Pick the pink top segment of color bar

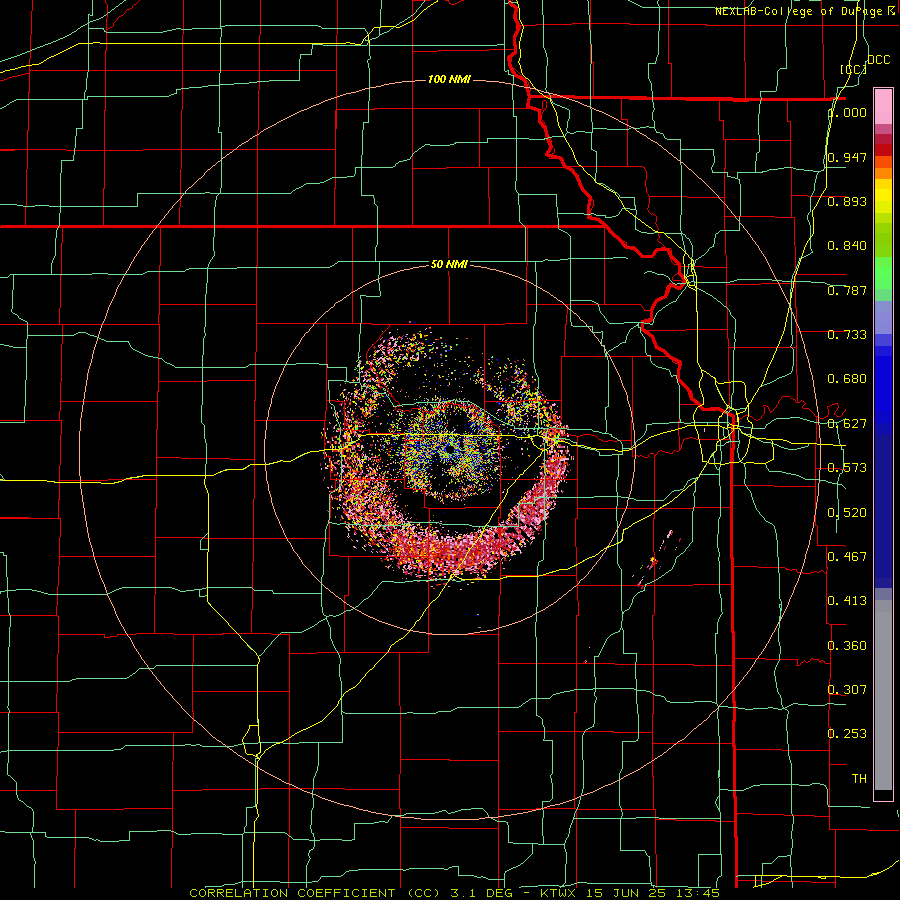click(883, 107)
